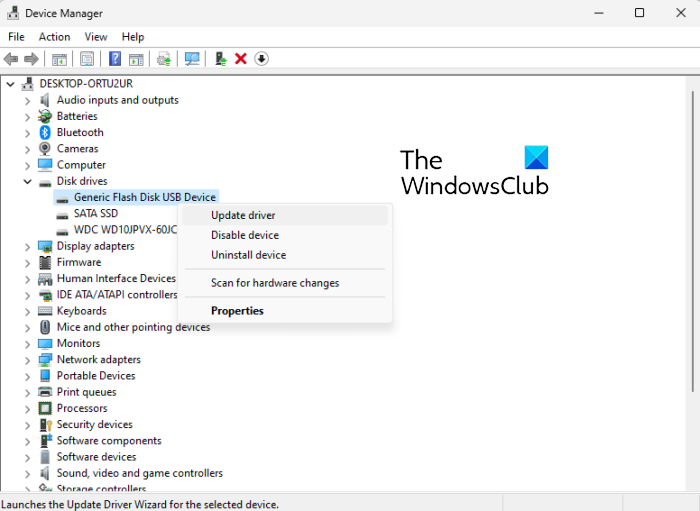Choose Disable device from context menu
The height and width of the screenshot is (511, 700).
point(285,235)
